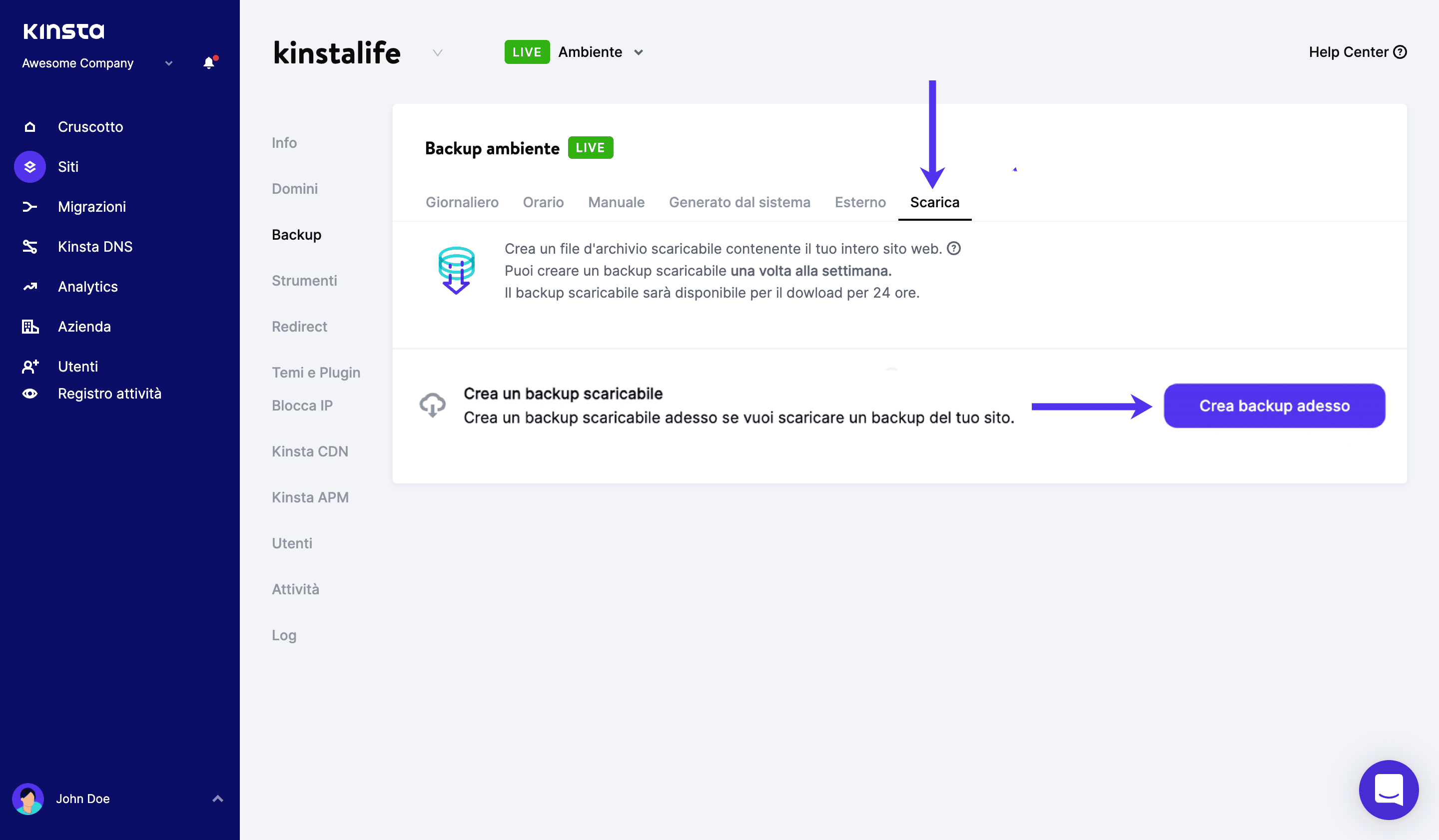Click the Migrazioni sidebar icon
The height and width of the screenshot is (840, 1439).
point(29,206)
